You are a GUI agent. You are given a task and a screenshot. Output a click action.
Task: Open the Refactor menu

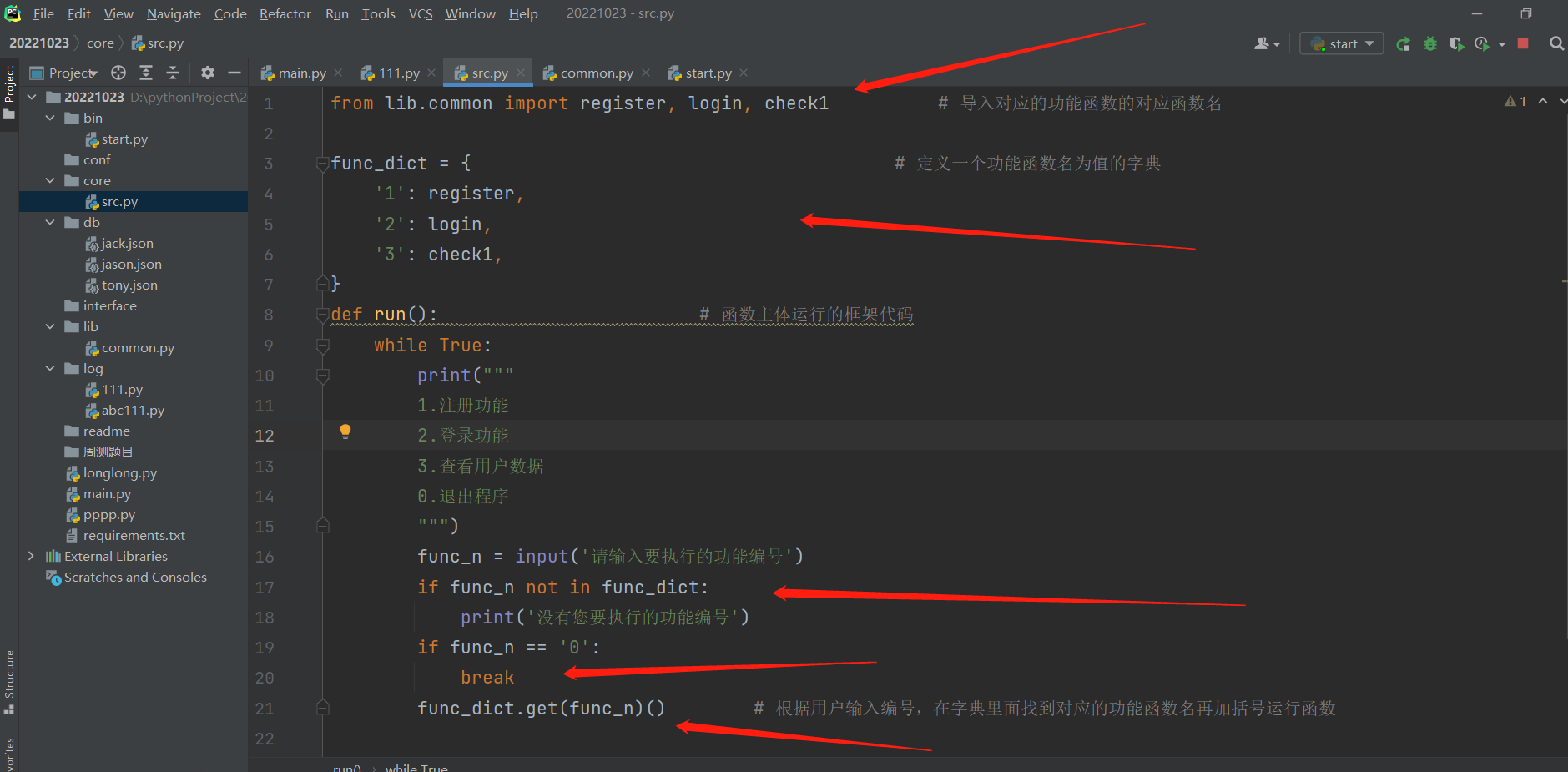point(285,13)
